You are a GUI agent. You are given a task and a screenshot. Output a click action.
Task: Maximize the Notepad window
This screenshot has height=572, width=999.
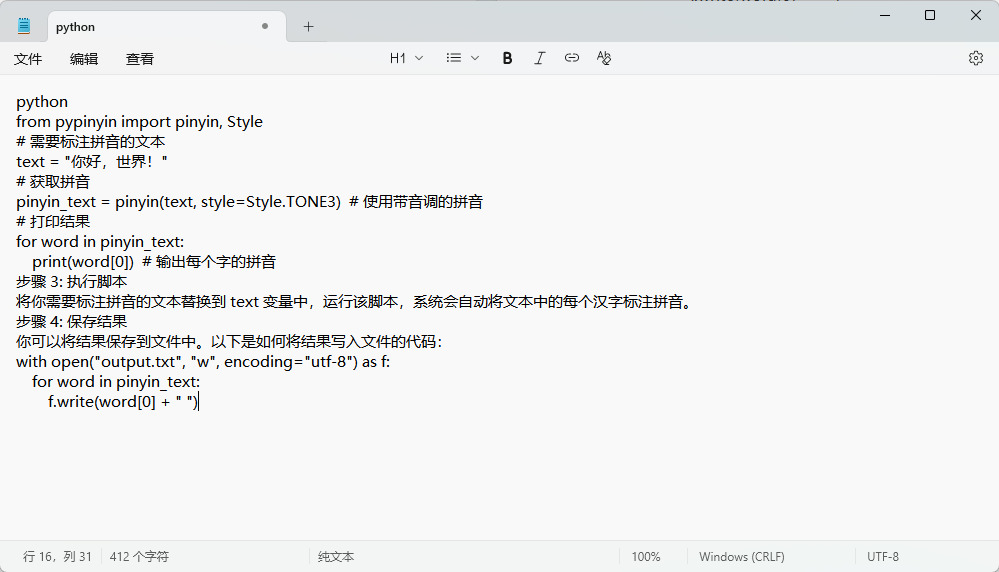point(929,15)
